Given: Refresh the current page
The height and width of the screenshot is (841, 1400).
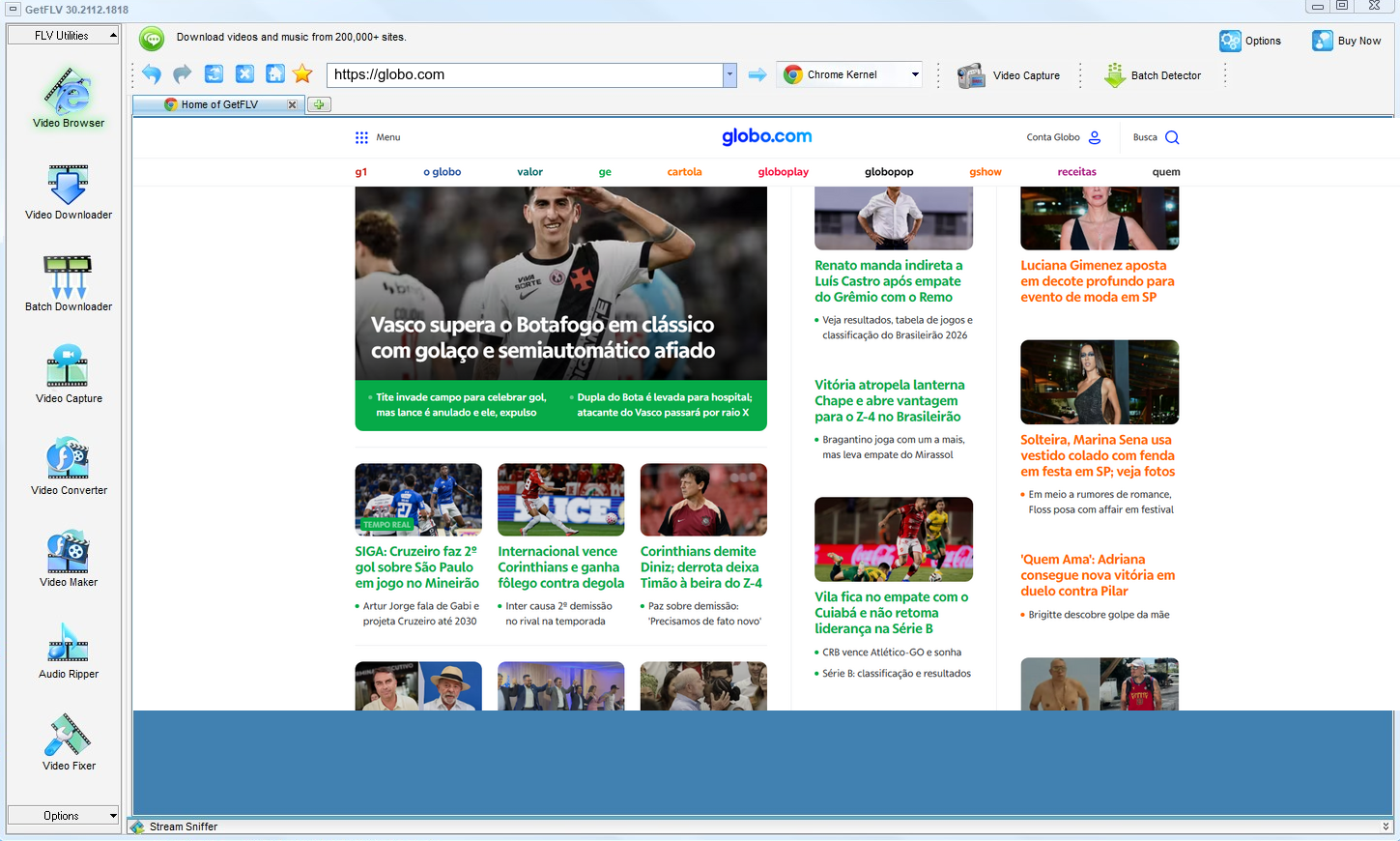Looking at the screenshot, I should click(214, 74).
